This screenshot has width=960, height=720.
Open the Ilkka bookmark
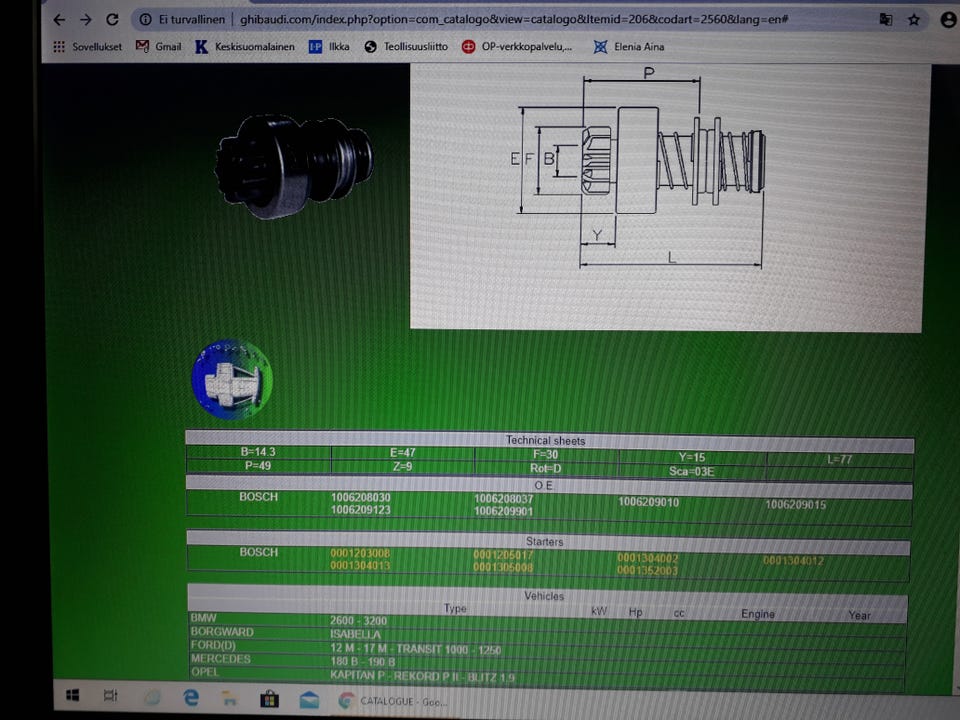329,47
